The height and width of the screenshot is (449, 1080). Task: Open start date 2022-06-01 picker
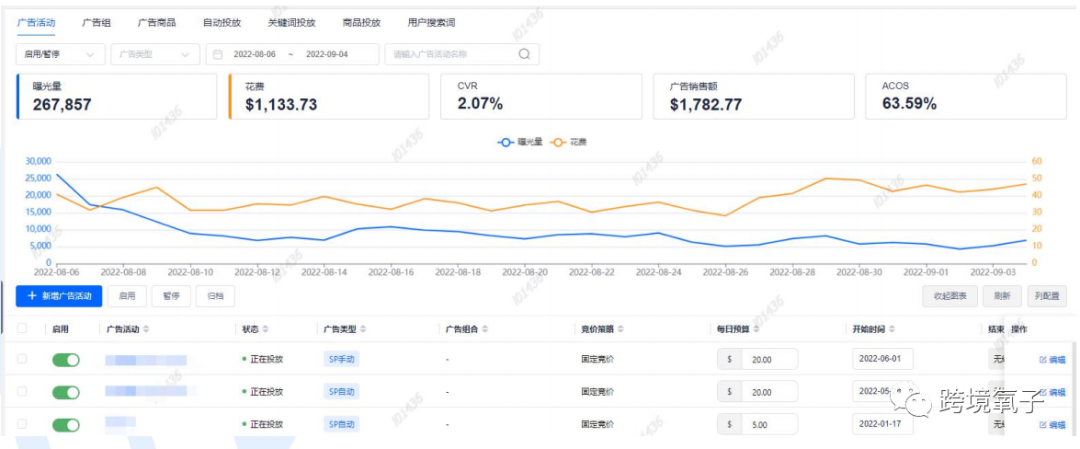pyautogui.click(x=883, y=359)
